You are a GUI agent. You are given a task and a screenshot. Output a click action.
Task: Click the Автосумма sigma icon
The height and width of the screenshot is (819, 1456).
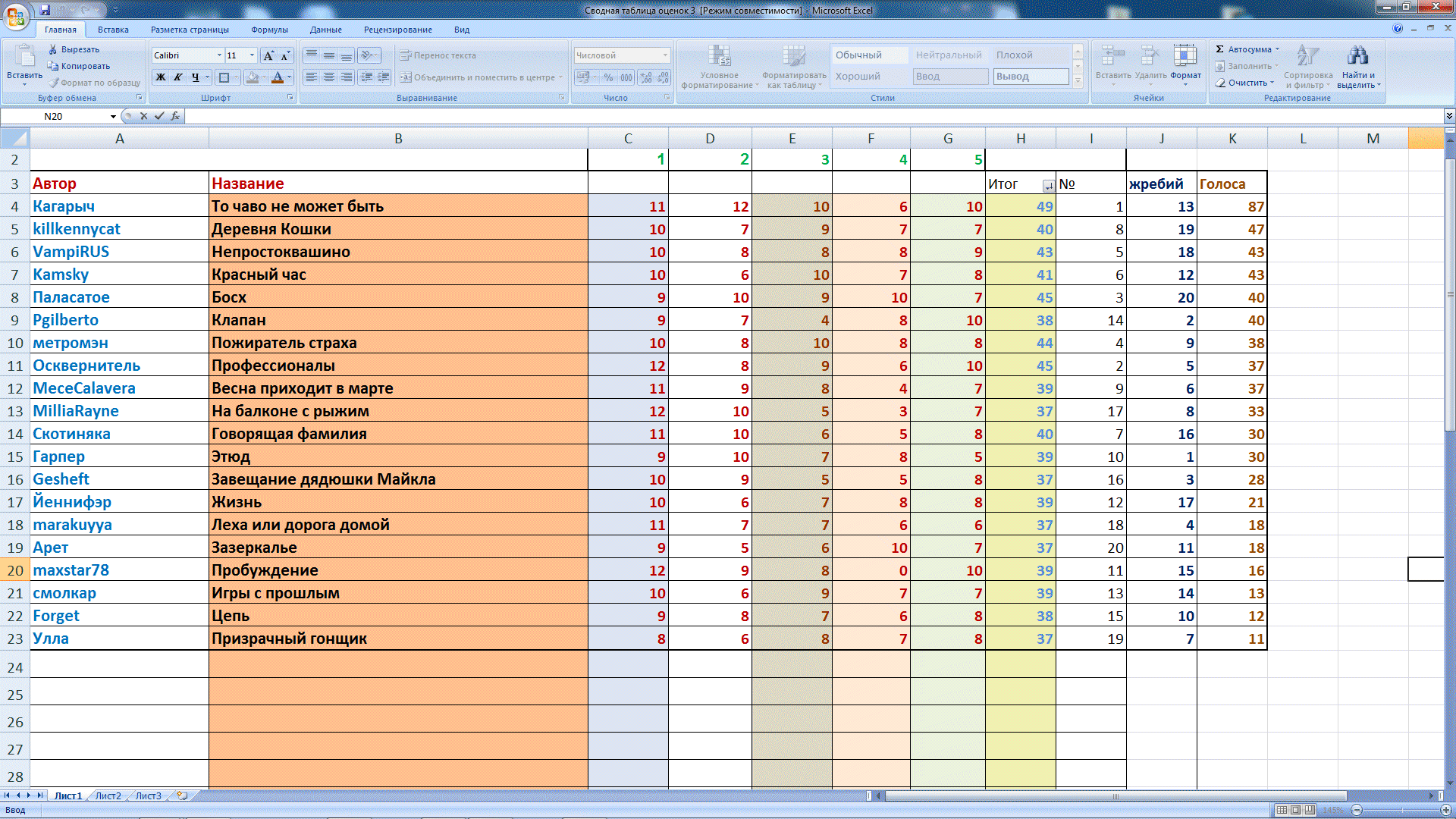pyautogui.click(x=1220, y=49)
